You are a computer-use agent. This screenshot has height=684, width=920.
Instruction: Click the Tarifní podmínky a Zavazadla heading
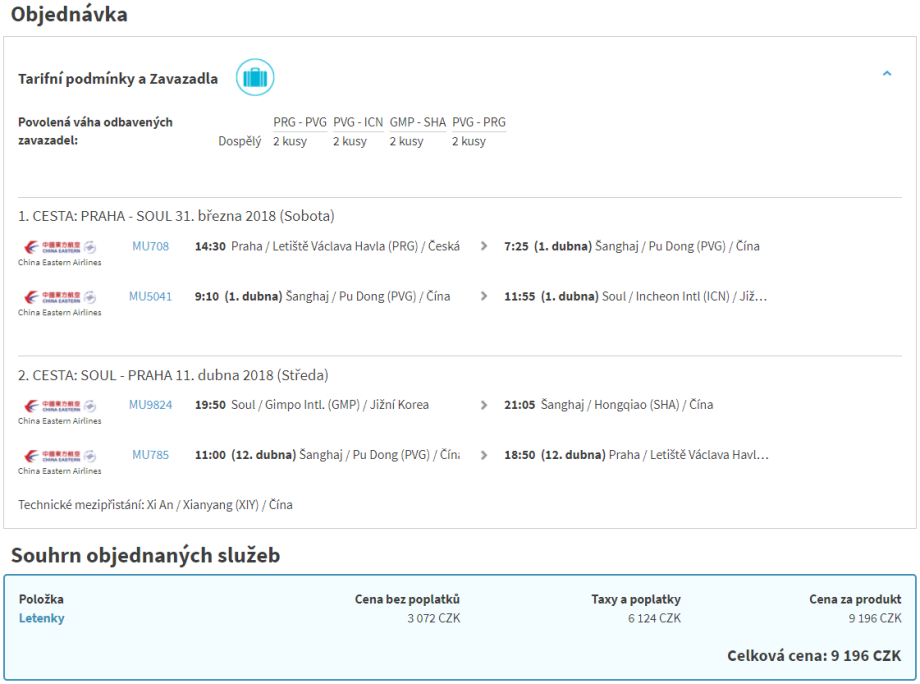tap(118, 79)
